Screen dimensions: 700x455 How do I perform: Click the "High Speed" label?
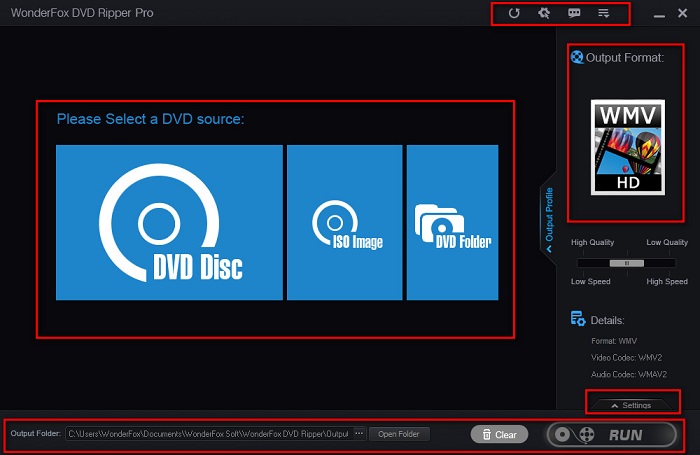click(667, 281)
